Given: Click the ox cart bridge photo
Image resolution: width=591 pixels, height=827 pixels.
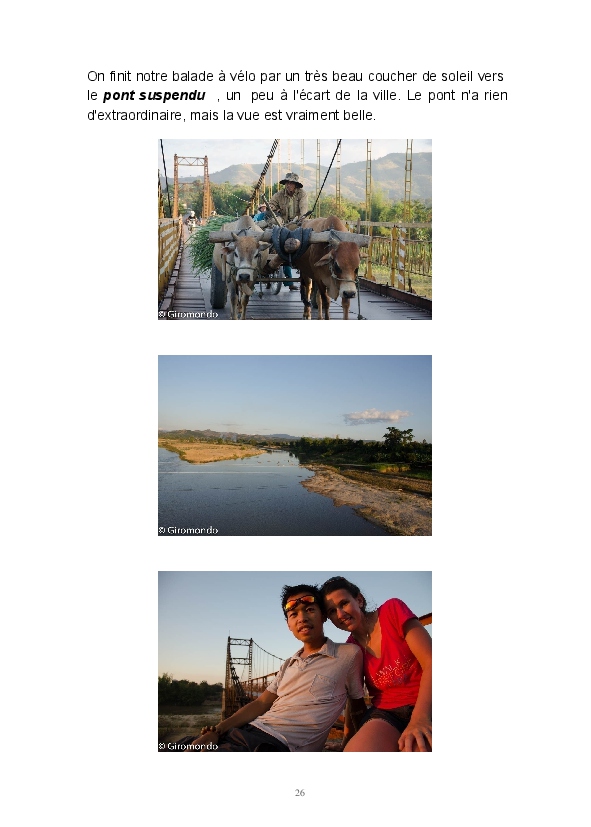Looking at the screenshot, I should [295, 229].
